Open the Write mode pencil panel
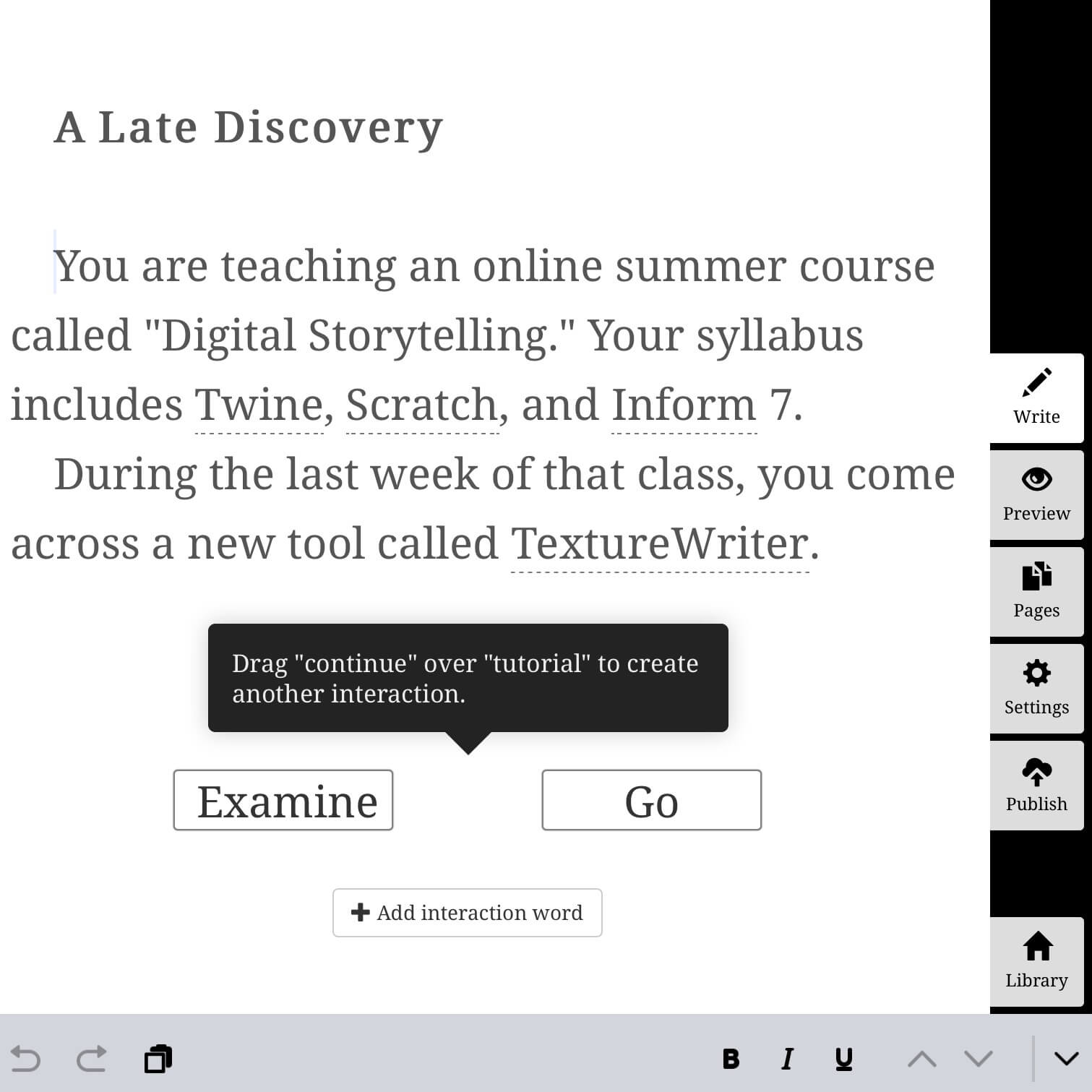 point(1036,397)
